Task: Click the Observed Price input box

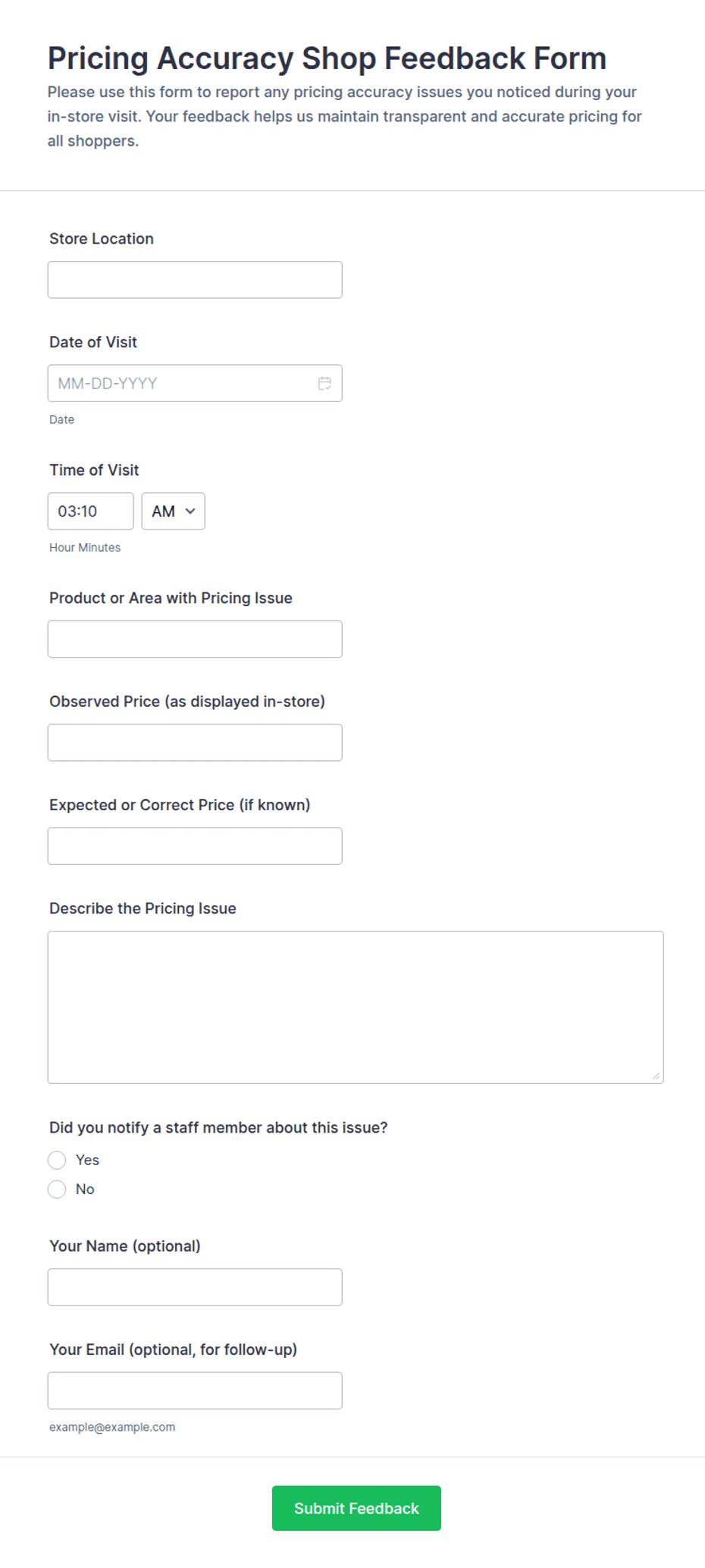Action: coord(195,743)
